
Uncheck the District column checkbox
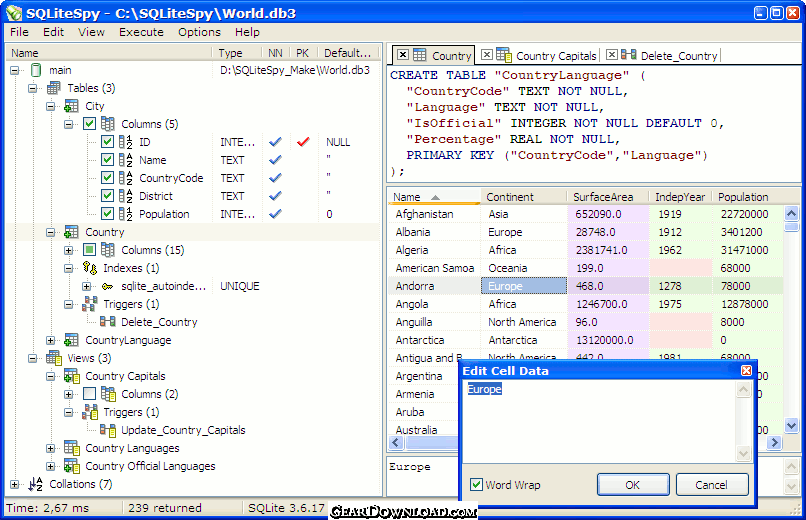coord(107,196)
